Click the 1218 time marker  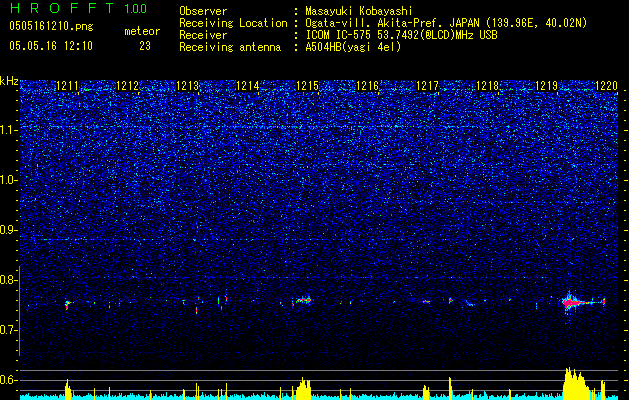(487, 85)
